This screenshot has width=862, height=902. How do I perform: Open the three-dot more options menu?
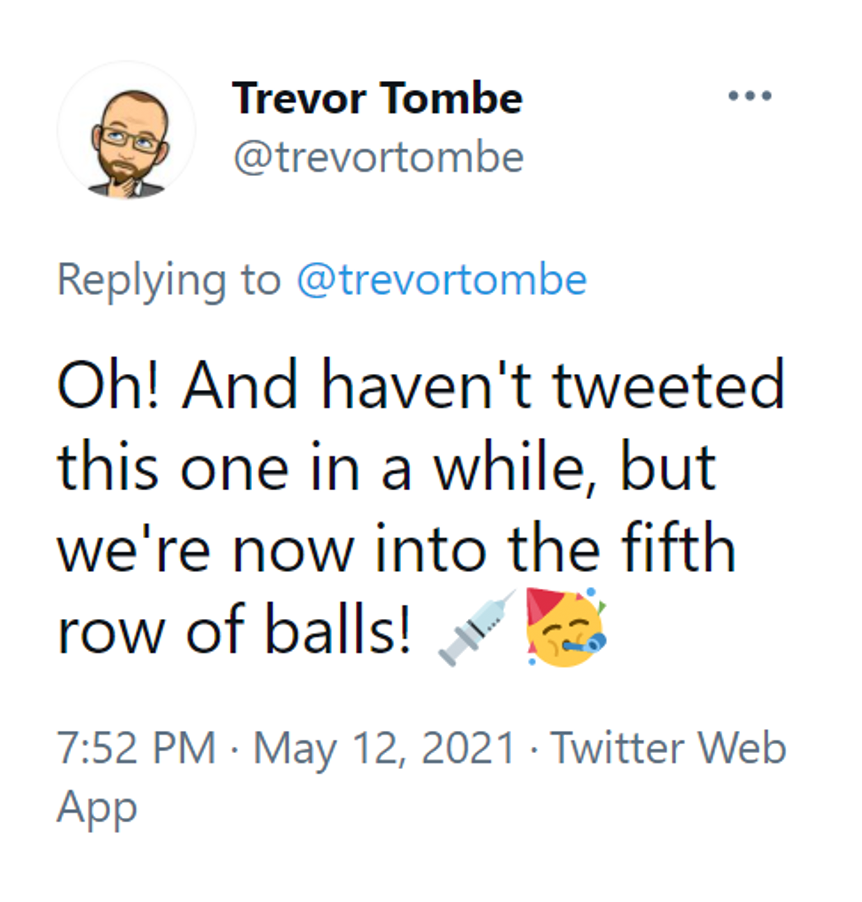(x=749, y=97)
